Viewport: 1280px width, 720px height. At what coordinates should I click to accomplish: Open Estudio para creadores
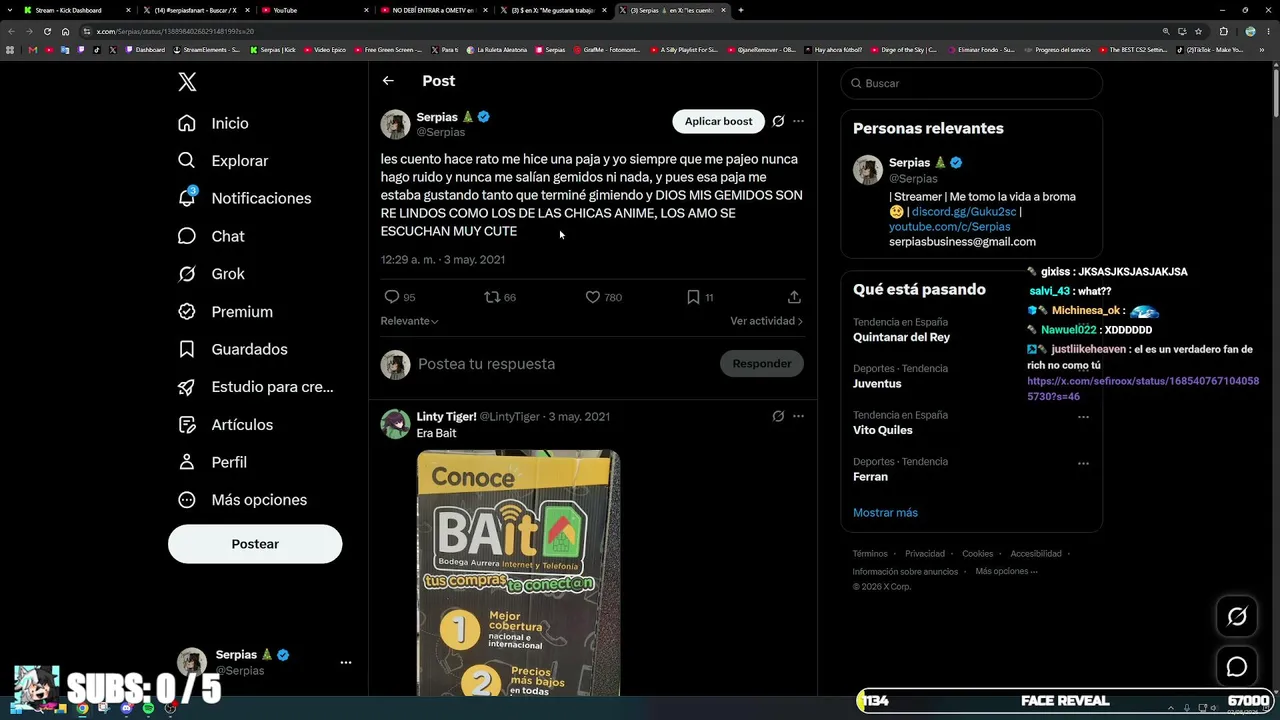coord(255,387)
